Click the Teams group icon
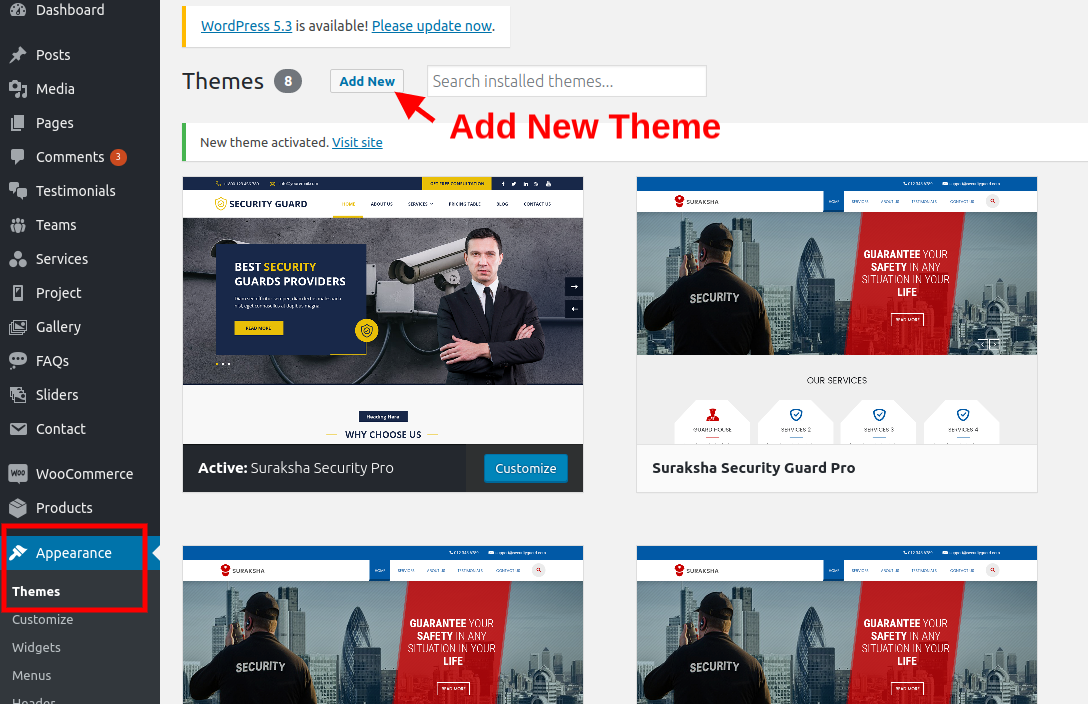Image resolution: width=1088 pixels, height=704 pixels. (18, 225)
